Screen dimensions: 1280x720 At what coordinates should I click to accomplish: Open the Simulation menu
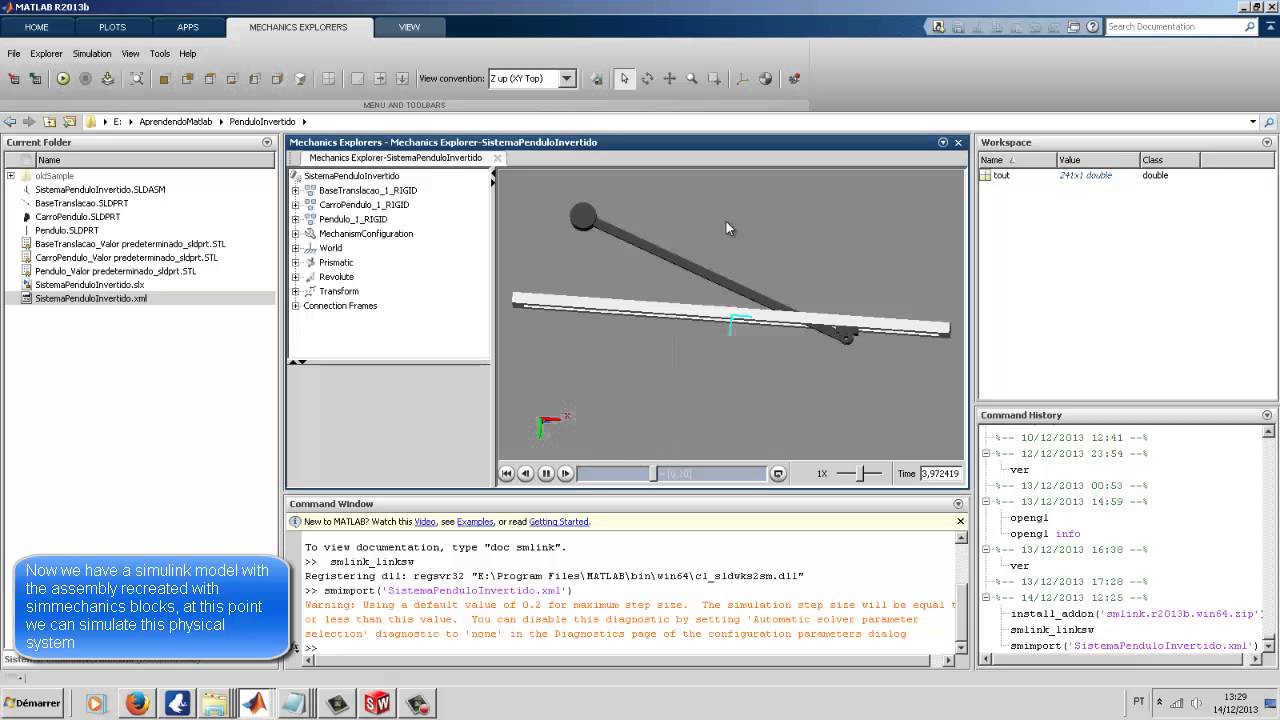point(92,54)
